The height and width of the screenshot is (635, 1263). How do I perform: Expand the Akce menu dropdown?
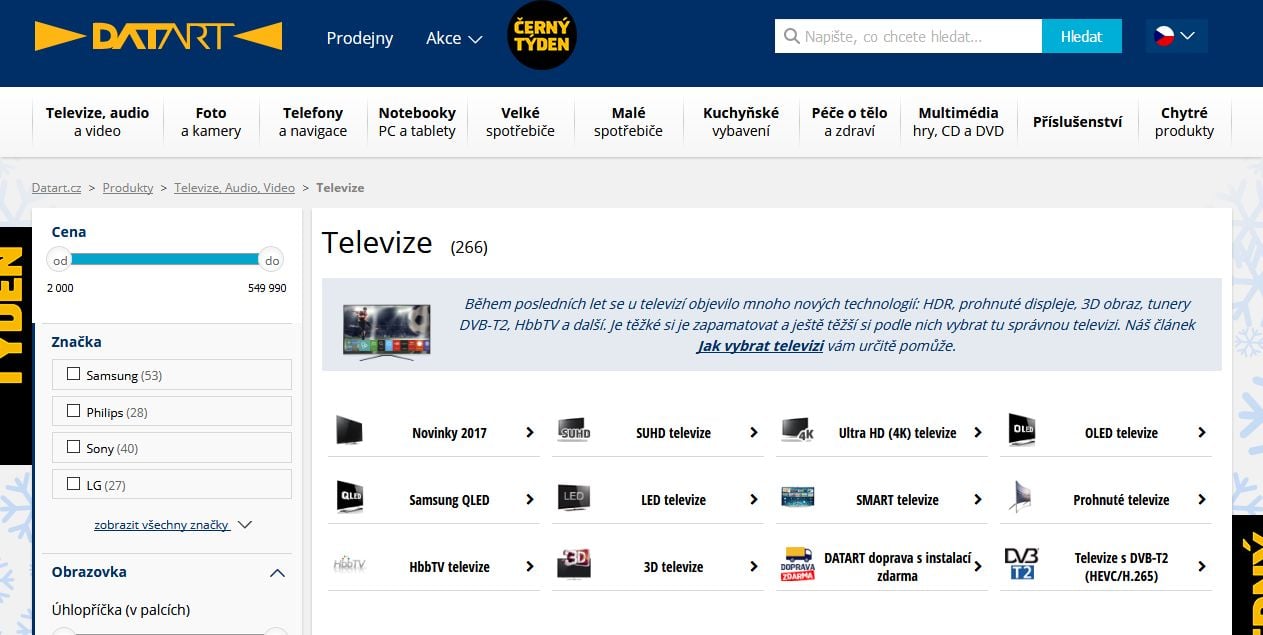[453, 38]
